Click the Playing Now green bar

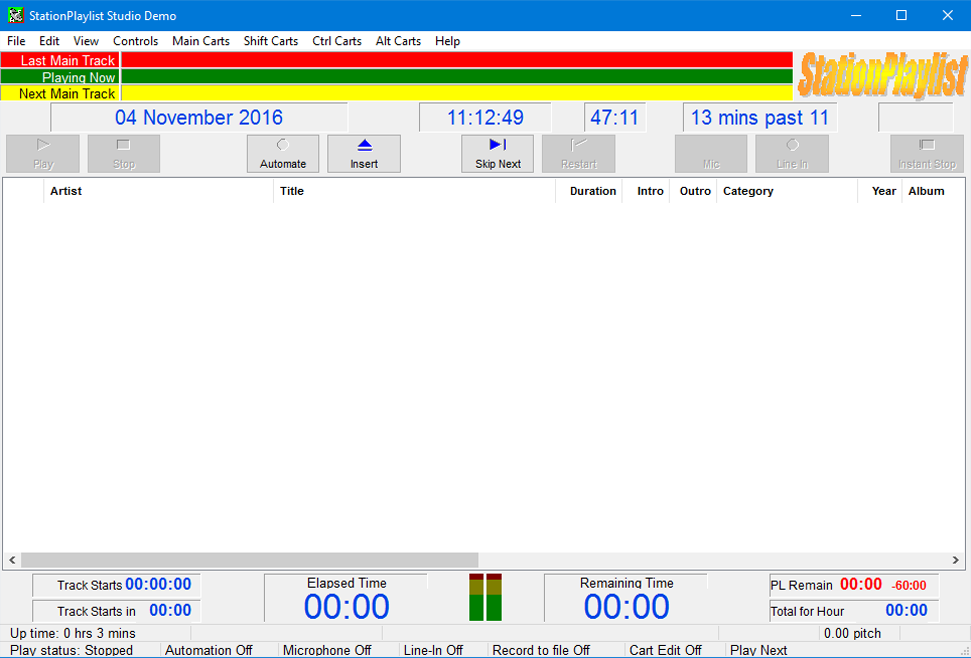(x=457, y=77)
